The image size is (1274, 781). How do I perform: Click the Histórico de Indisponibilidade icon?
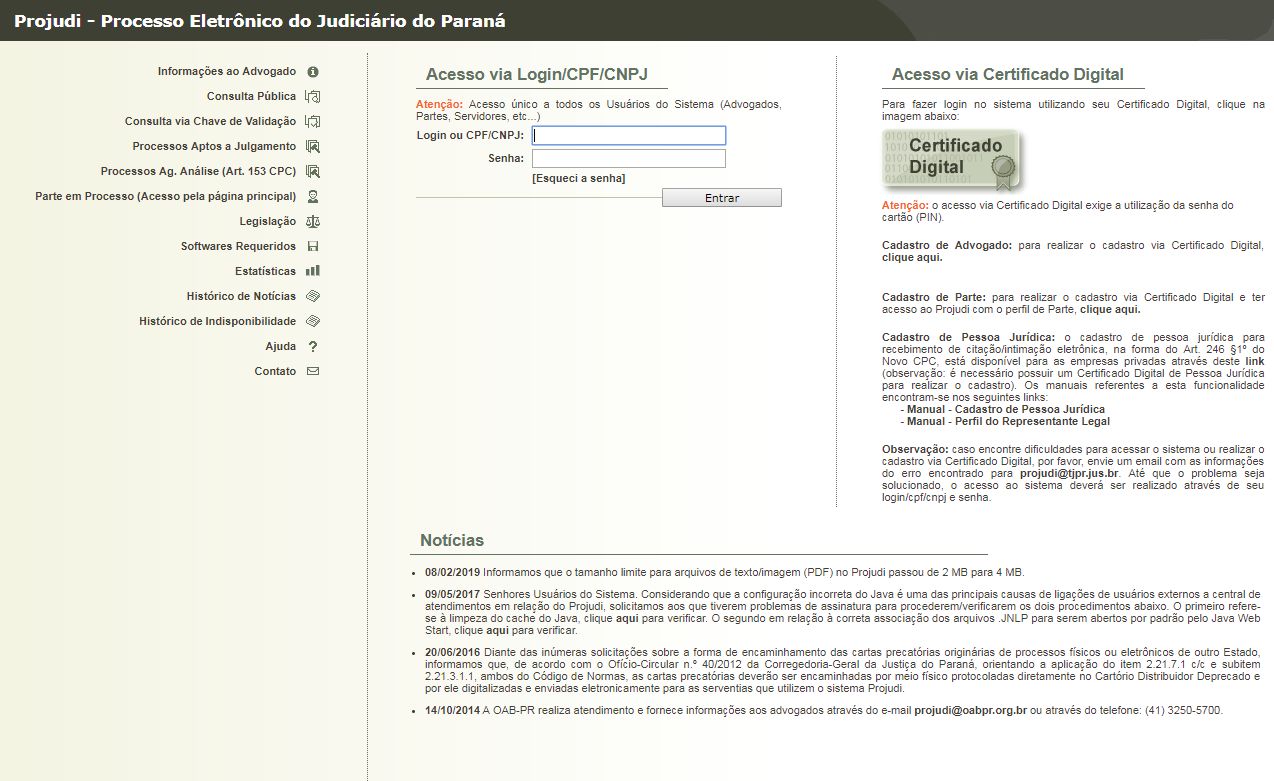(x=313, y=321)
